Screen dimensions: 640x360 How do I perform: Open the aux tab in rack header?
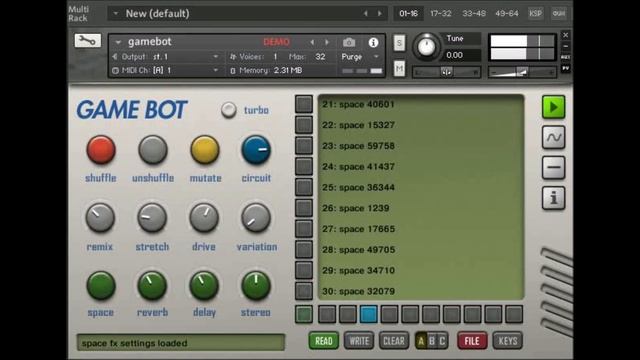(x=558, y=13)
